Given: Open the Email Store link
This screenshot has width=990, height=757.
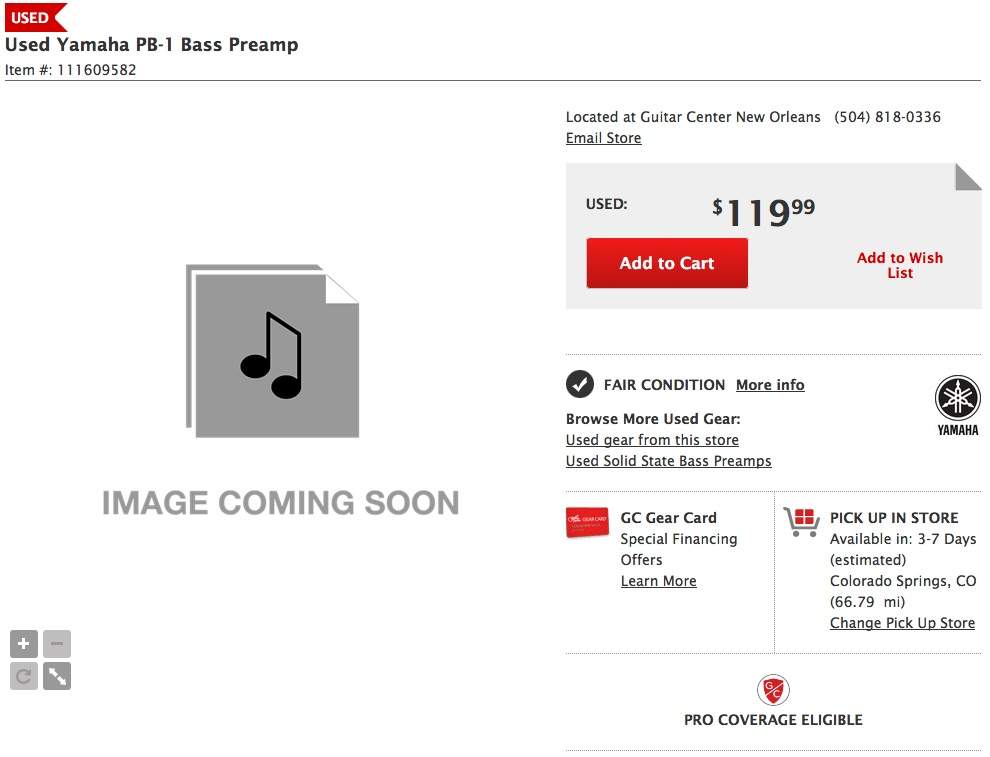Looking at the screenshot, I should pyautogui.click(x=603, y=138).
